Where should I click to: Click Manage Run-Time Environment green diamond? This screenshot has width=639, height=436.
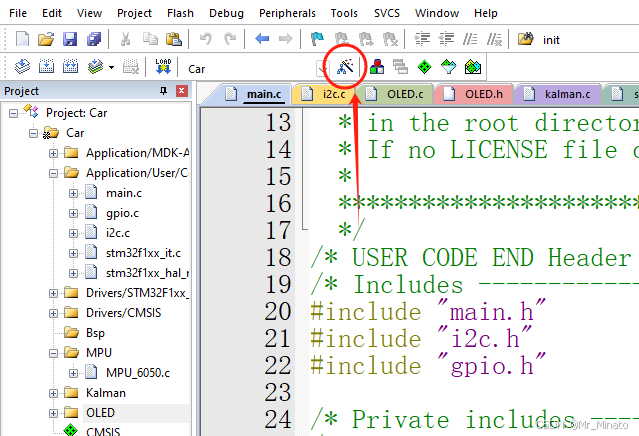coord(425,66)
